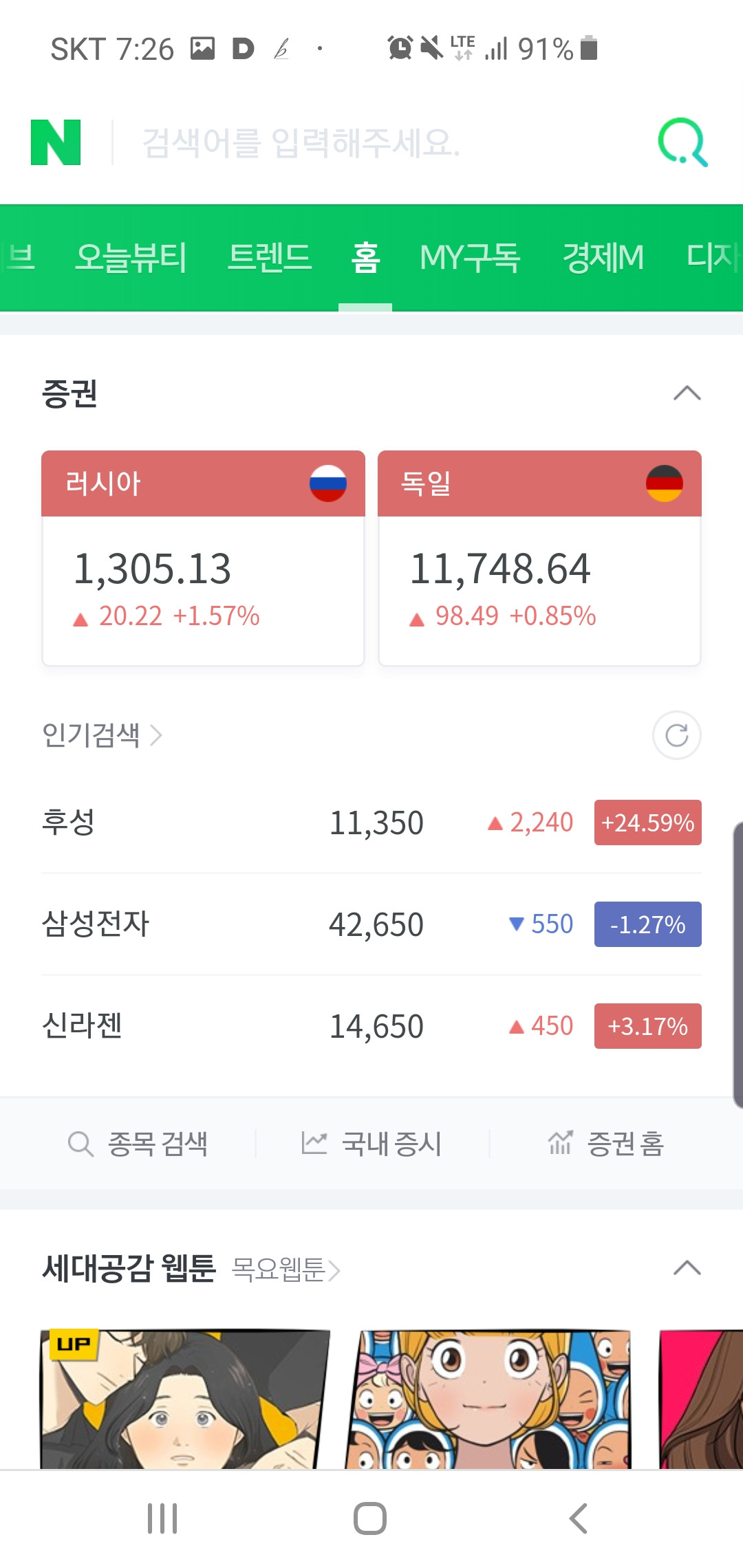Switch to the 트렌드 tab
Image resolution: width=743 pixels, height=1568 pixels.
(x=270, y=258)
